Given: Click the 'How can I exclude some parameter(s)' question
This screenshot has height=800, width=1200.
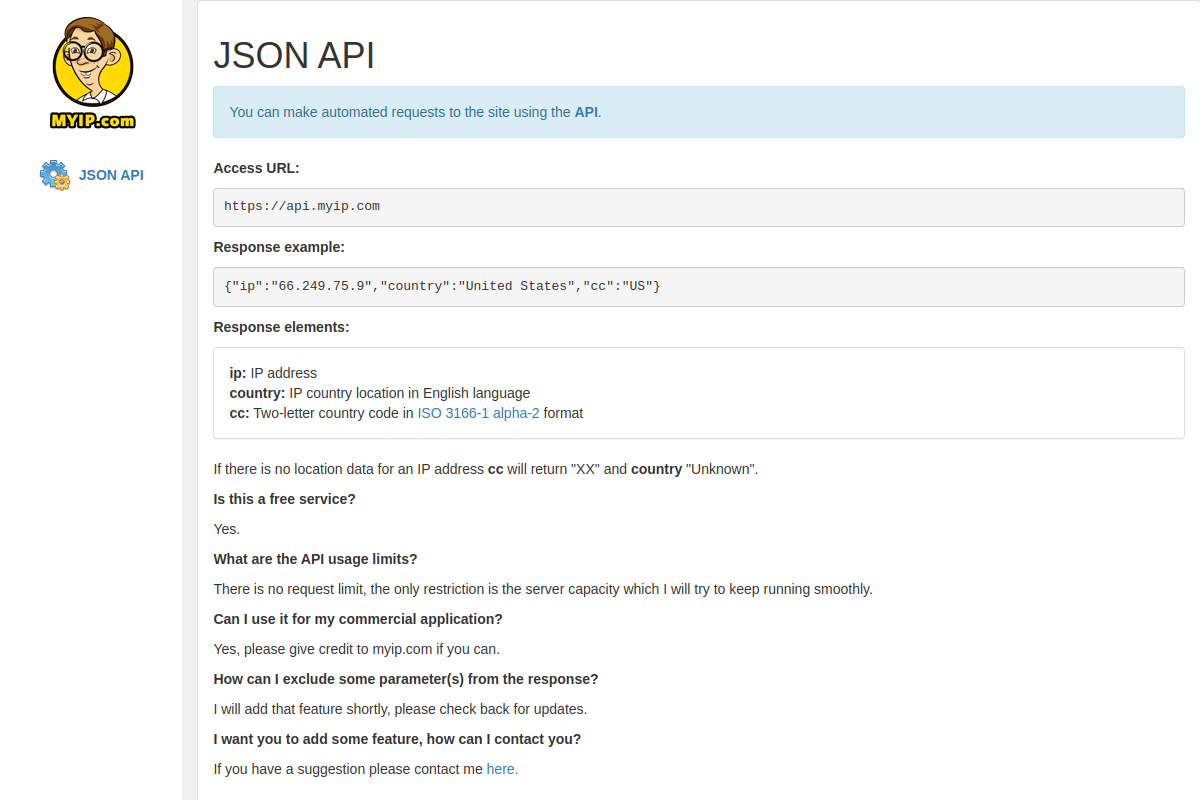Looking at the screenshot, I should 406,679.
